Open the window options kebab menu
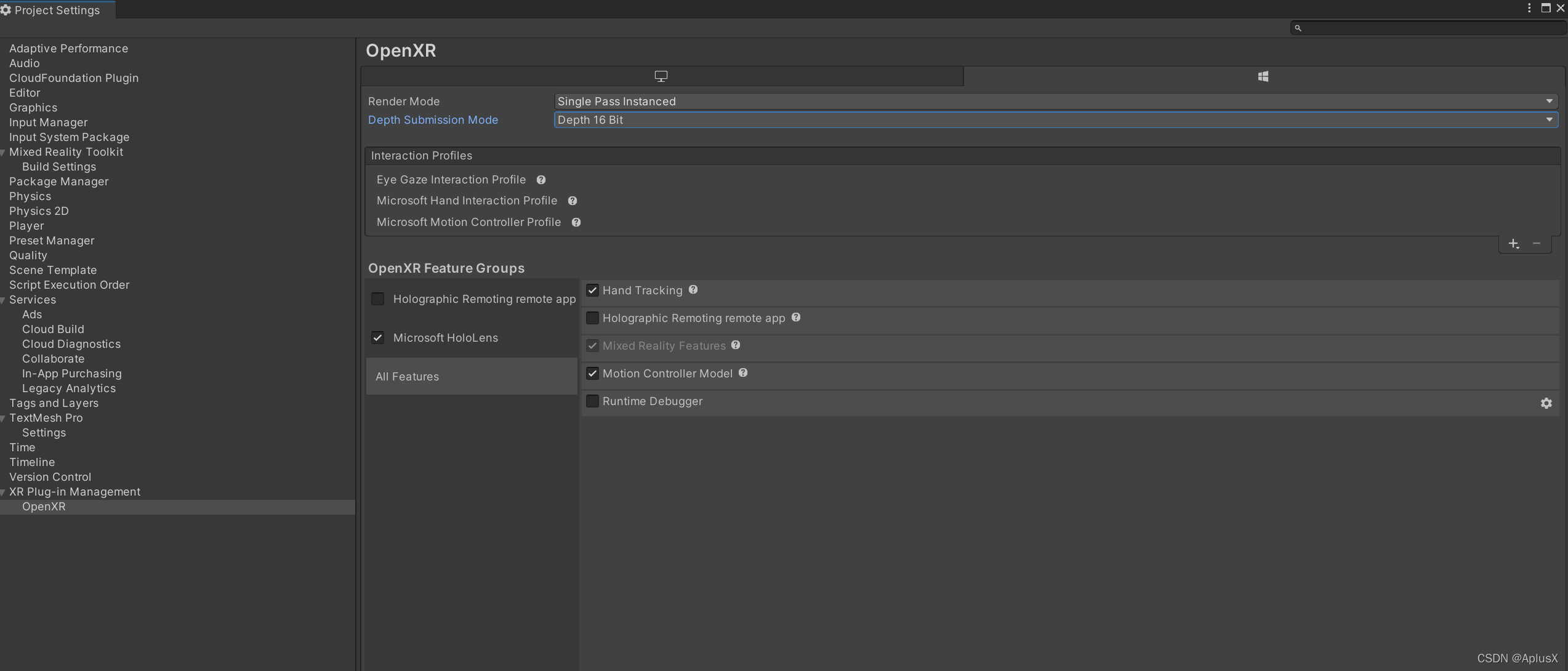Image resolution: width=1568 pixels, height=671 pixels. click(x=1529, y=8)
